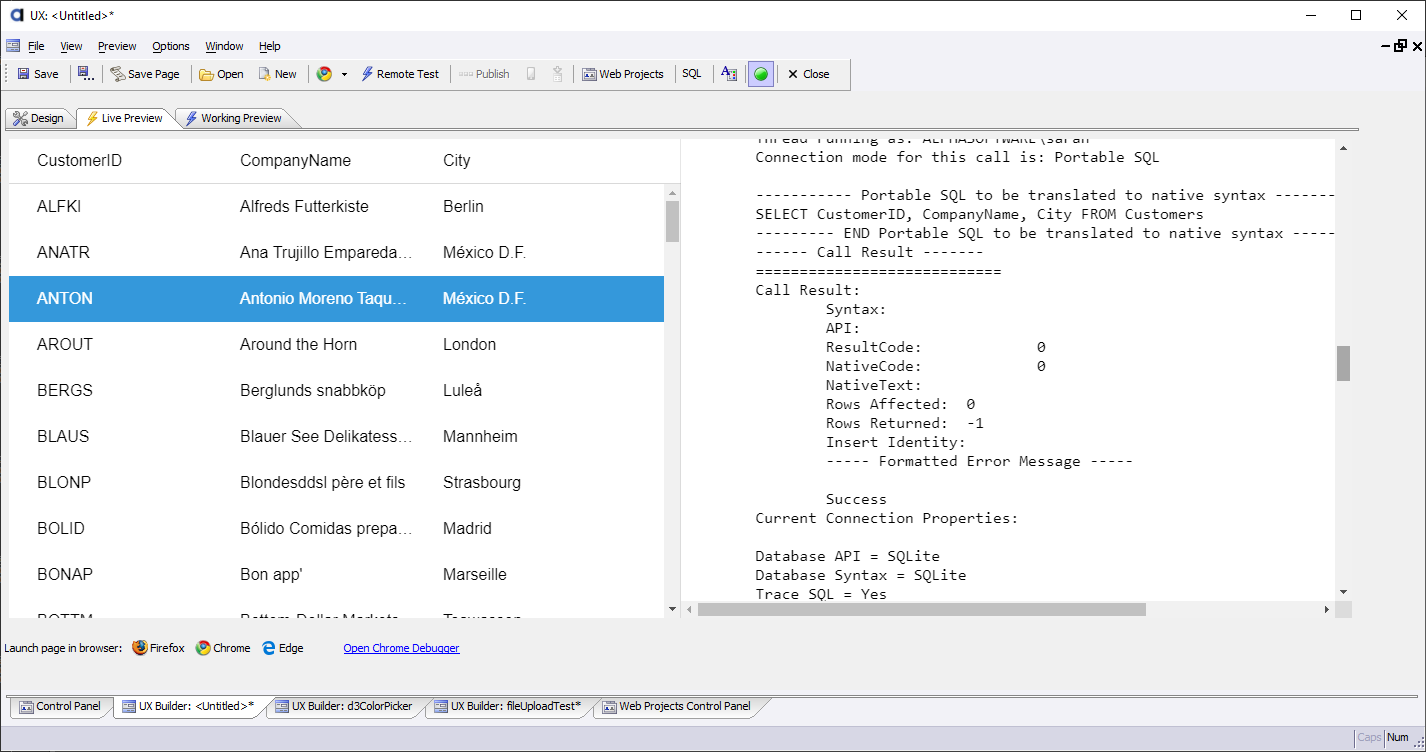Click the disabled Publish button

click(484, 74)
